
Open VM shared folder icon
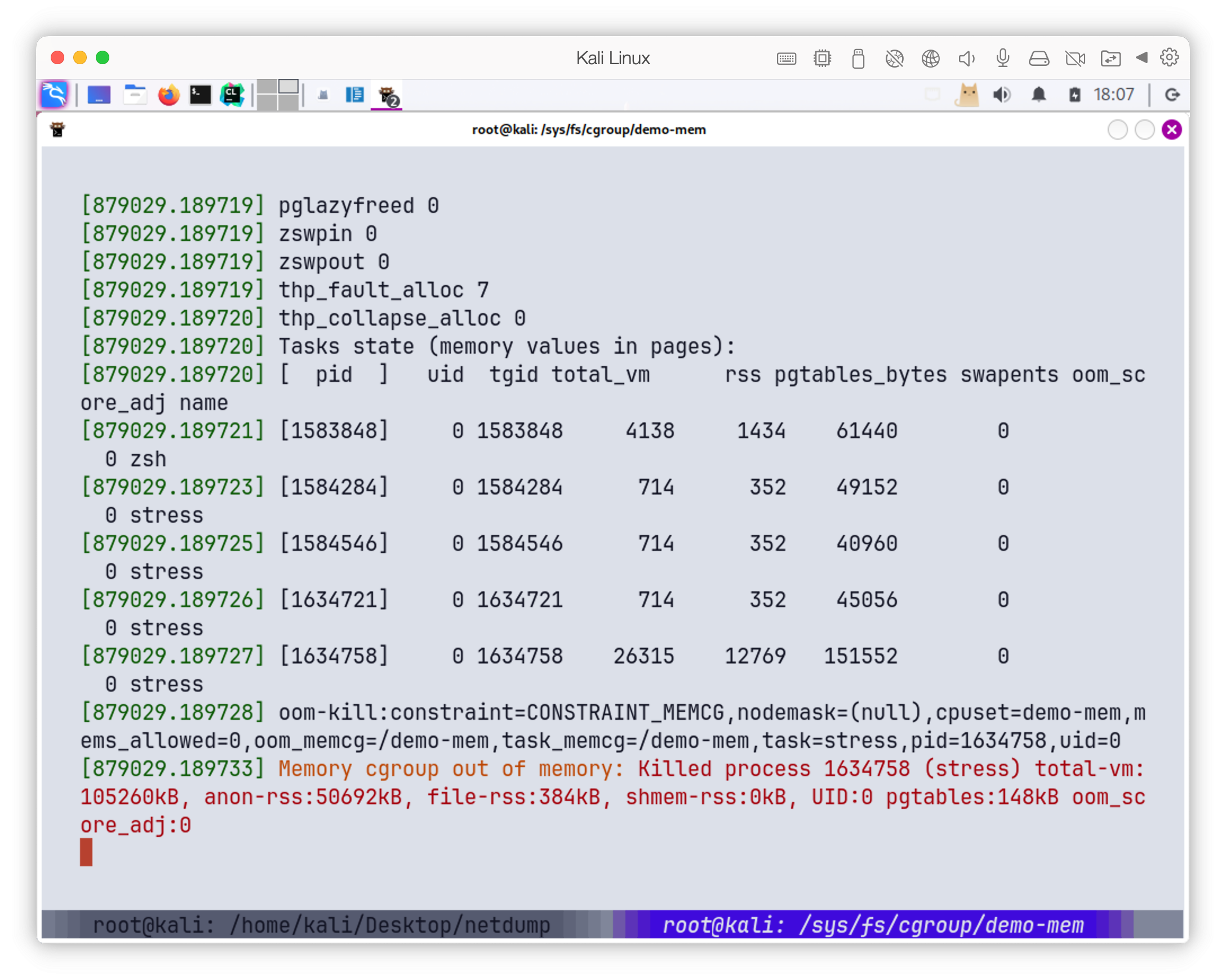click(x=1110, y=58)
